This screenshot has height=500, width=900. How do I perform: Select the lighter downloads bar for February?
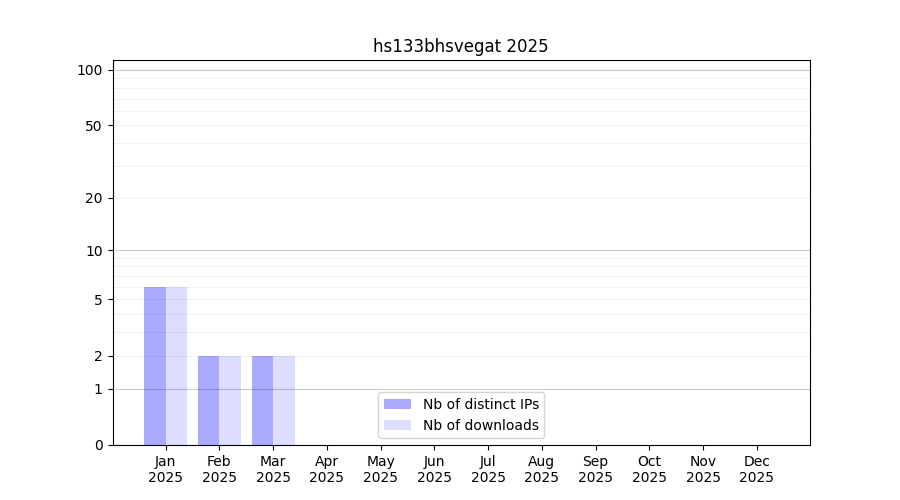[x=230, y=400]
